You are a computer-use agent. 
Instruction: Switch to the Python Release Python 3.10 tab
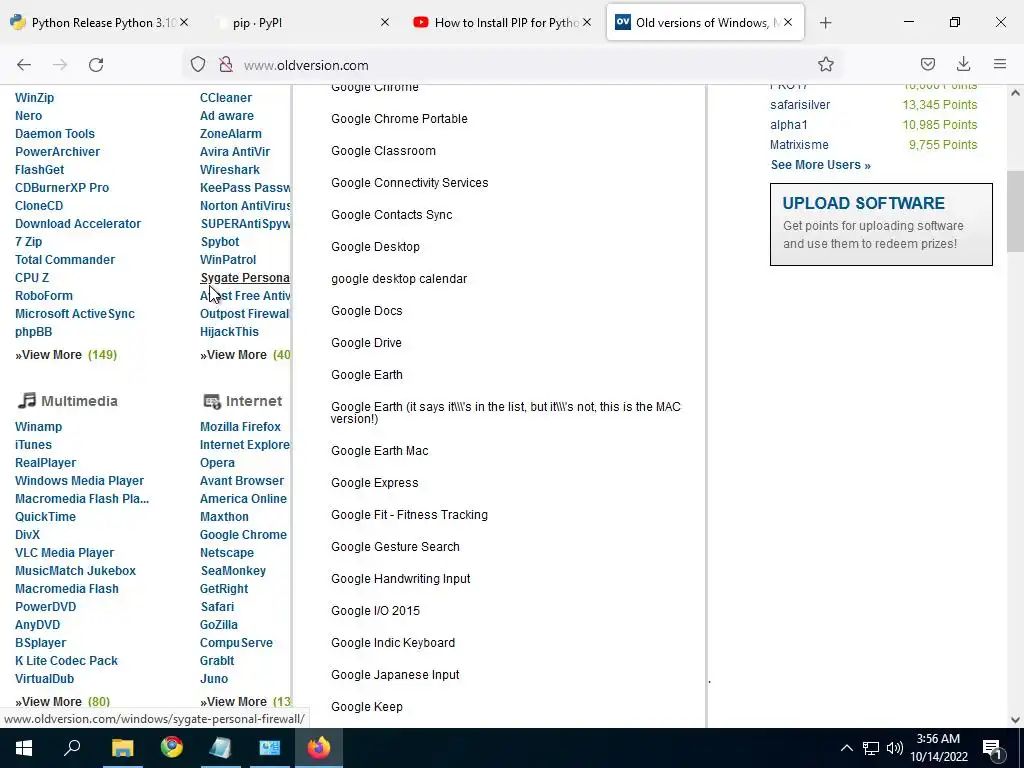(x=98, y=23)
